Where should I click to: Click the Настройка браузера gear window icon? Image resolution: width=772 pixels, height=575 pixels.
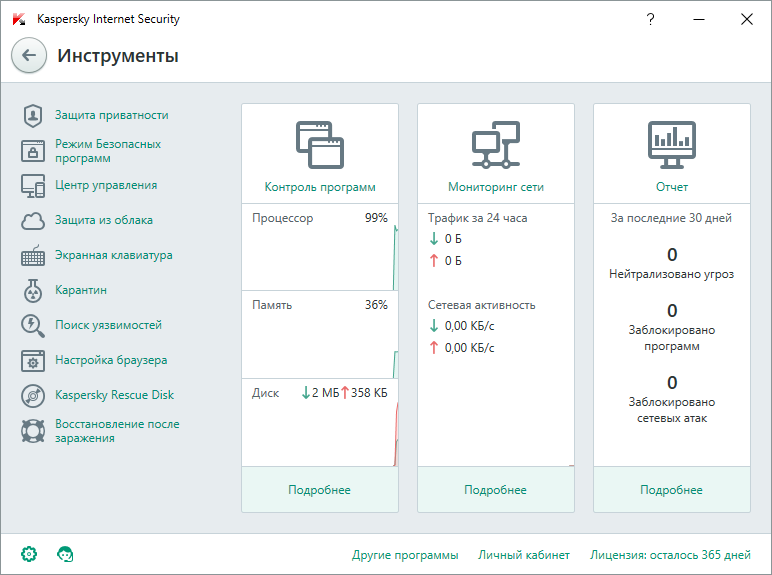point(33,360)
